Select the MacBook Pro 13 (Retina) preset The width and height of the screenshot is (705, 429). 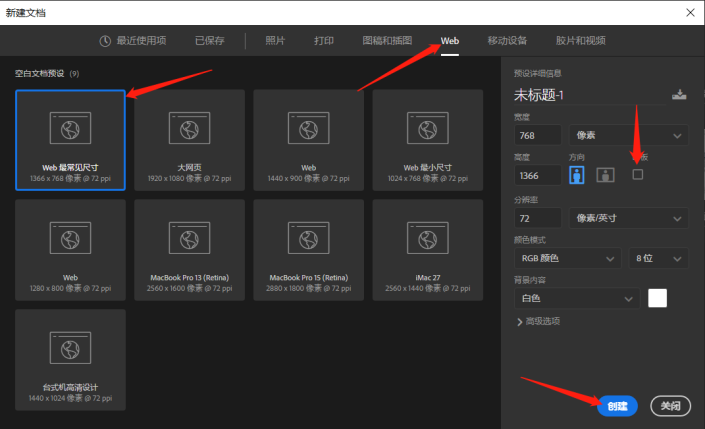pos(189,249)
